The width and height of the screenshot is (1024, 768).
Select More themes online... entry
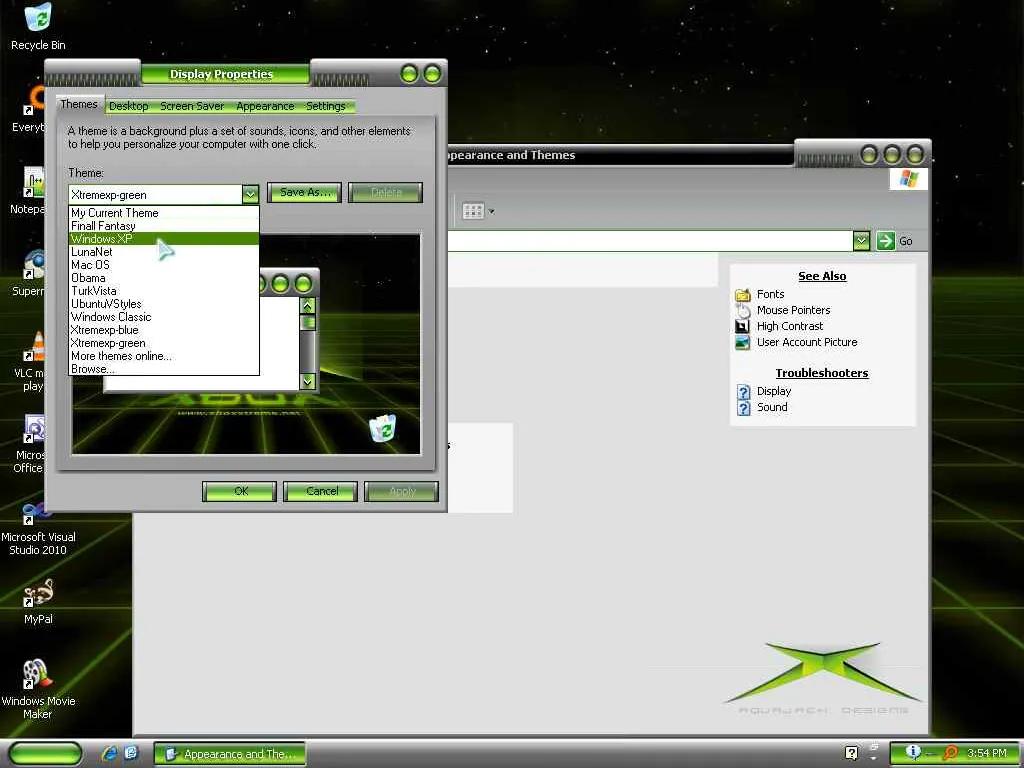click(x=164, y=357)
